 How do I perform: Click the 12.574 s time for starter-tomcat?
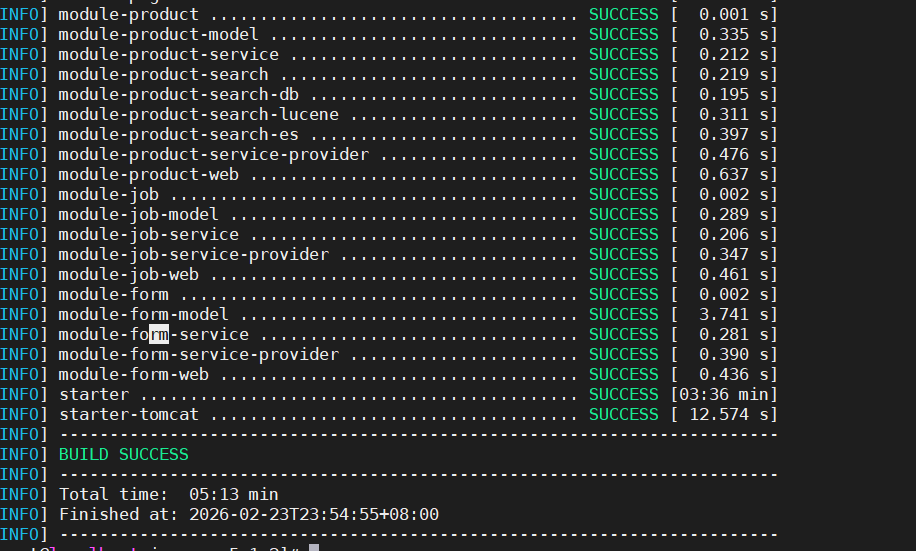(724, 414)
